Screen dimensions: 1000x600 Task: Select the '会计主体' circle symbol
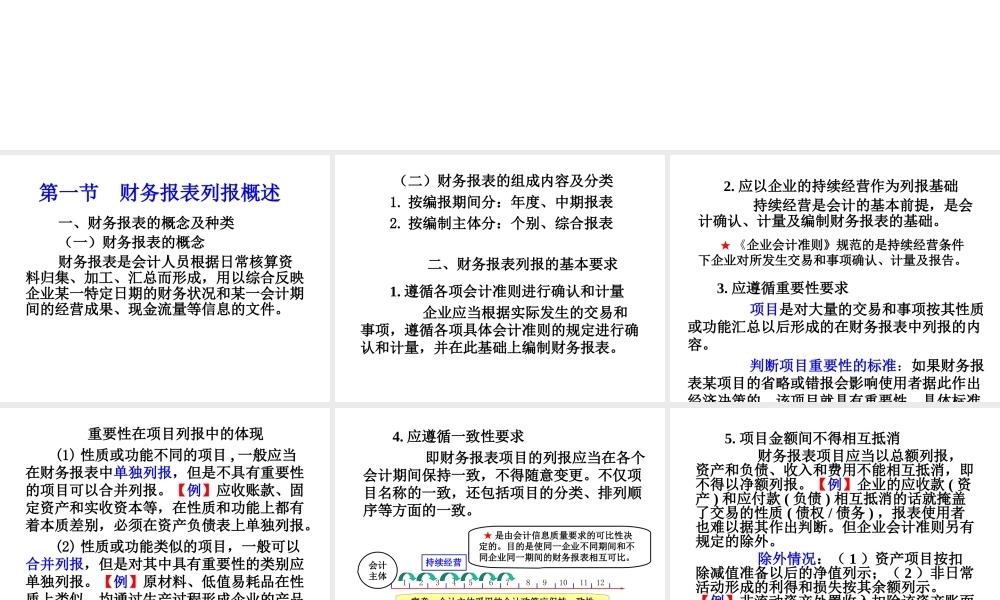pyautogui.click(x=378, y=566)
